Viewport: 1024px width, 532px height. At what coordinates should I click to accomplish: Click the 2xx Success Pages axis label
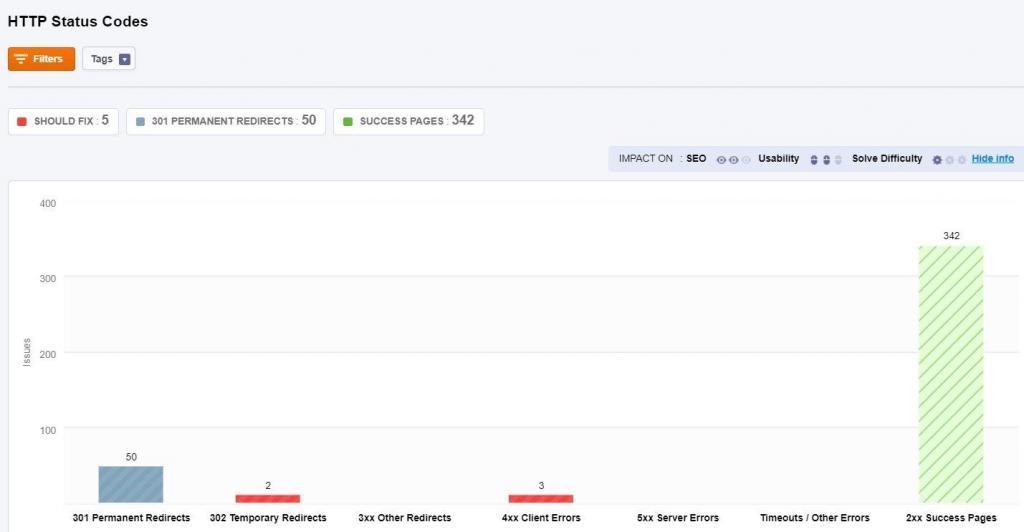click(x=951, y=518)
